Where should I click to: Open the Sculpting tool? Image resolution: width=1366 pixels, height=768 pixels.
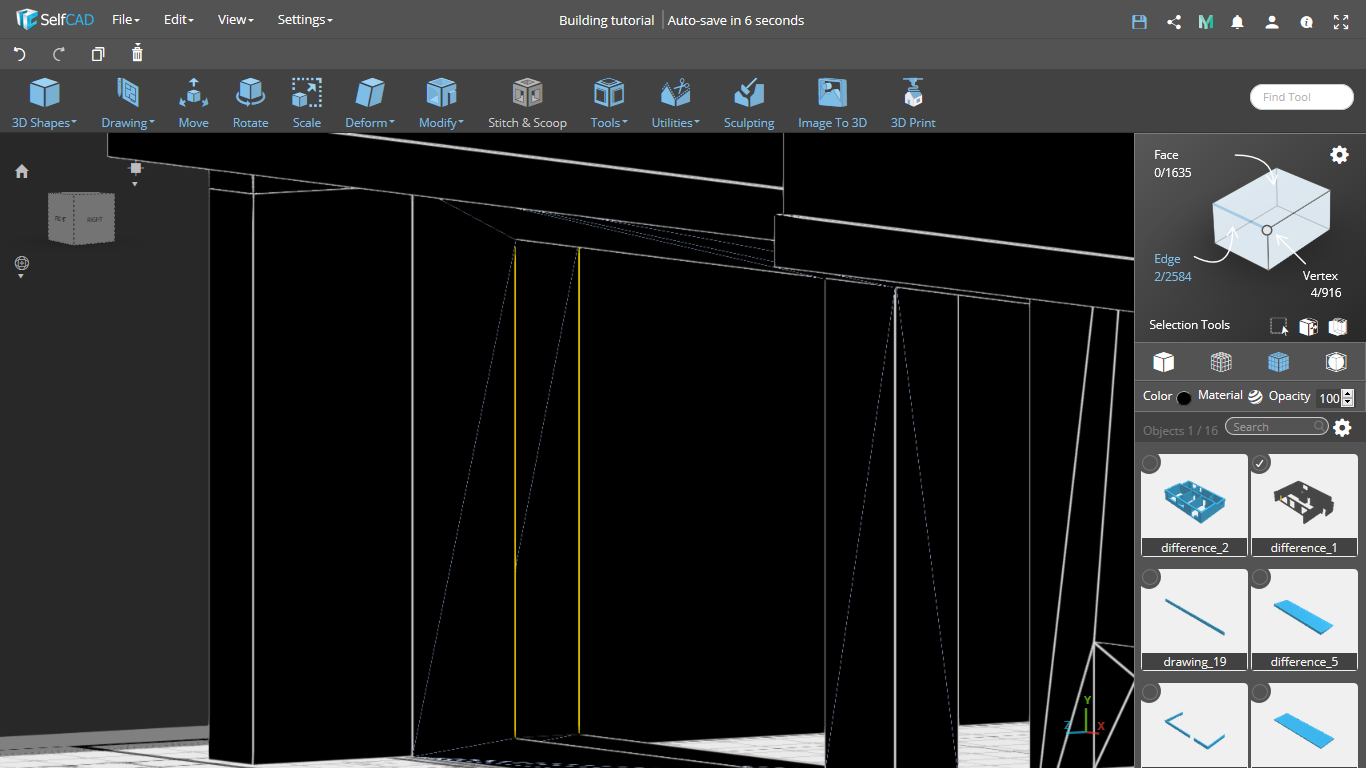pos(749,104)
